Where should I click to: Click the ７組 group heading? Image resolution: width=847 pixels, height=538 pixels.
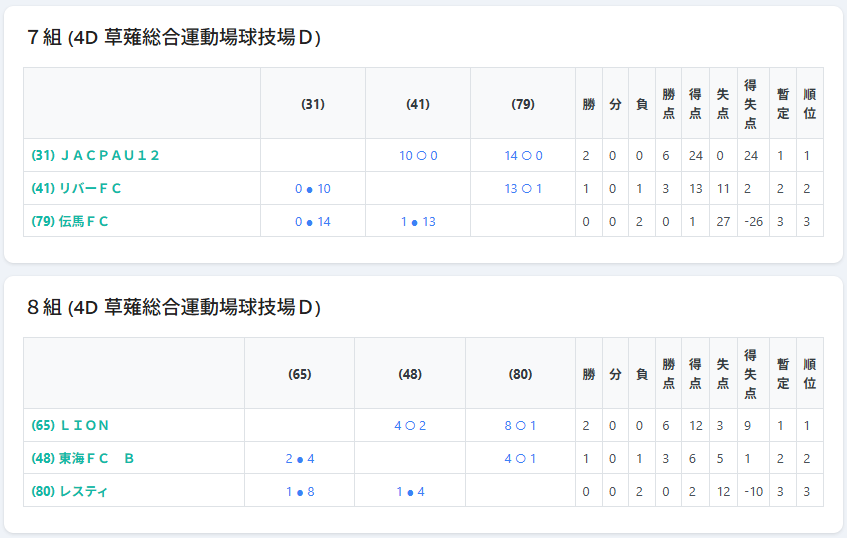[x=174, y=37]
